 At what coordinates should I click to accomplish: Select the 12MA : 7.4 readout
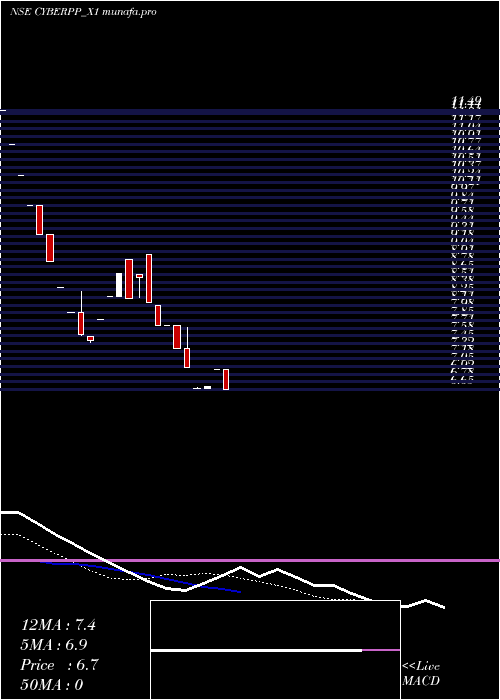58,625
